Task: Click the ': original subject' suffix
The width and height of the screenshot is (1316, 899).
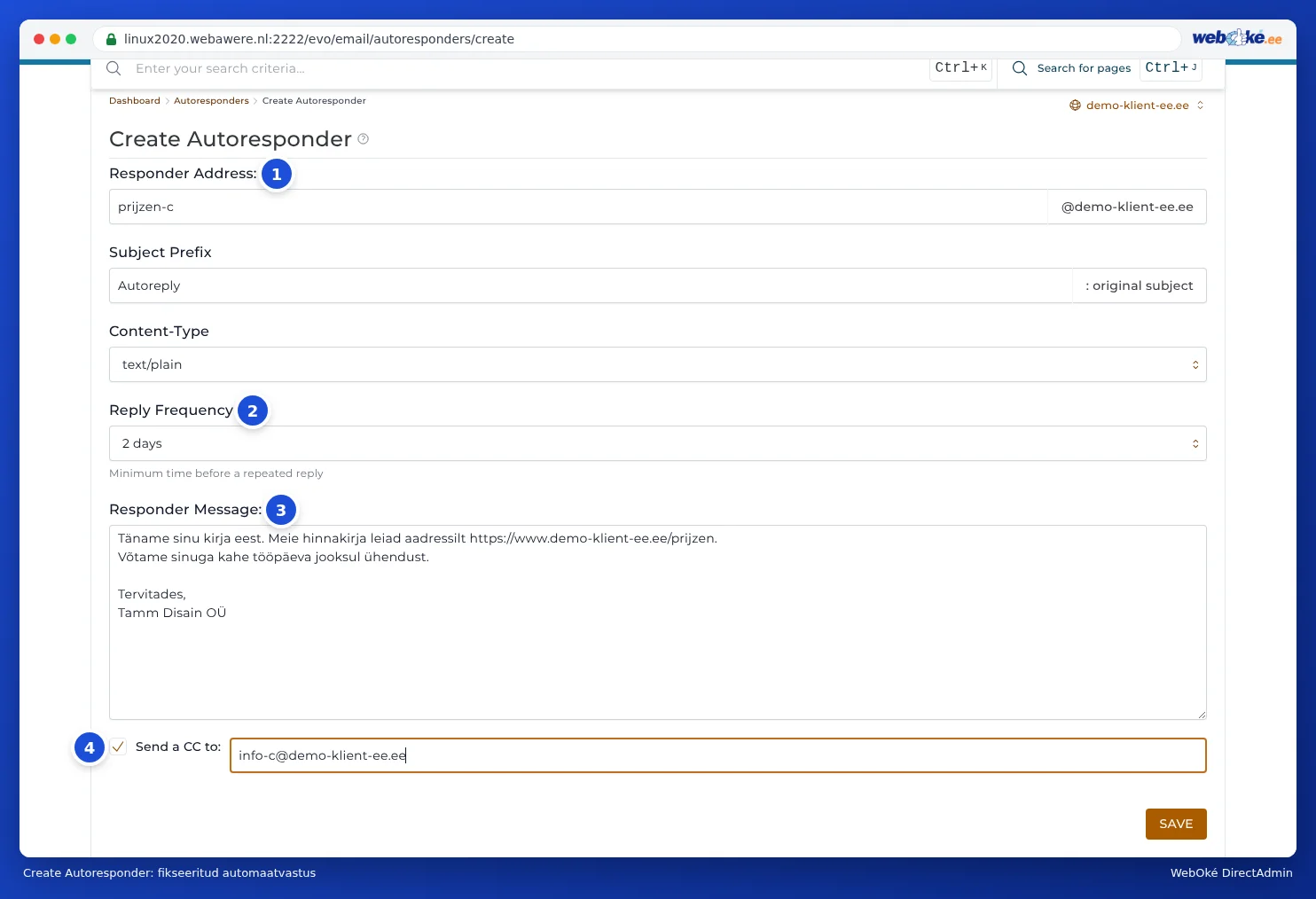Action: pos(1140,285)
